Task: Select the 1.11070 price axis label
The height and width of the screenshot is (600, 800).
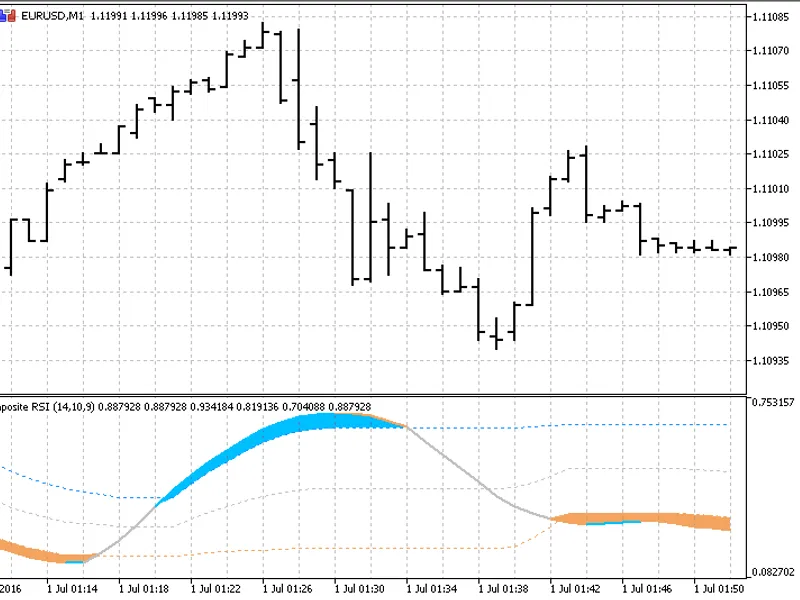Action: click(x=770, y=51)
